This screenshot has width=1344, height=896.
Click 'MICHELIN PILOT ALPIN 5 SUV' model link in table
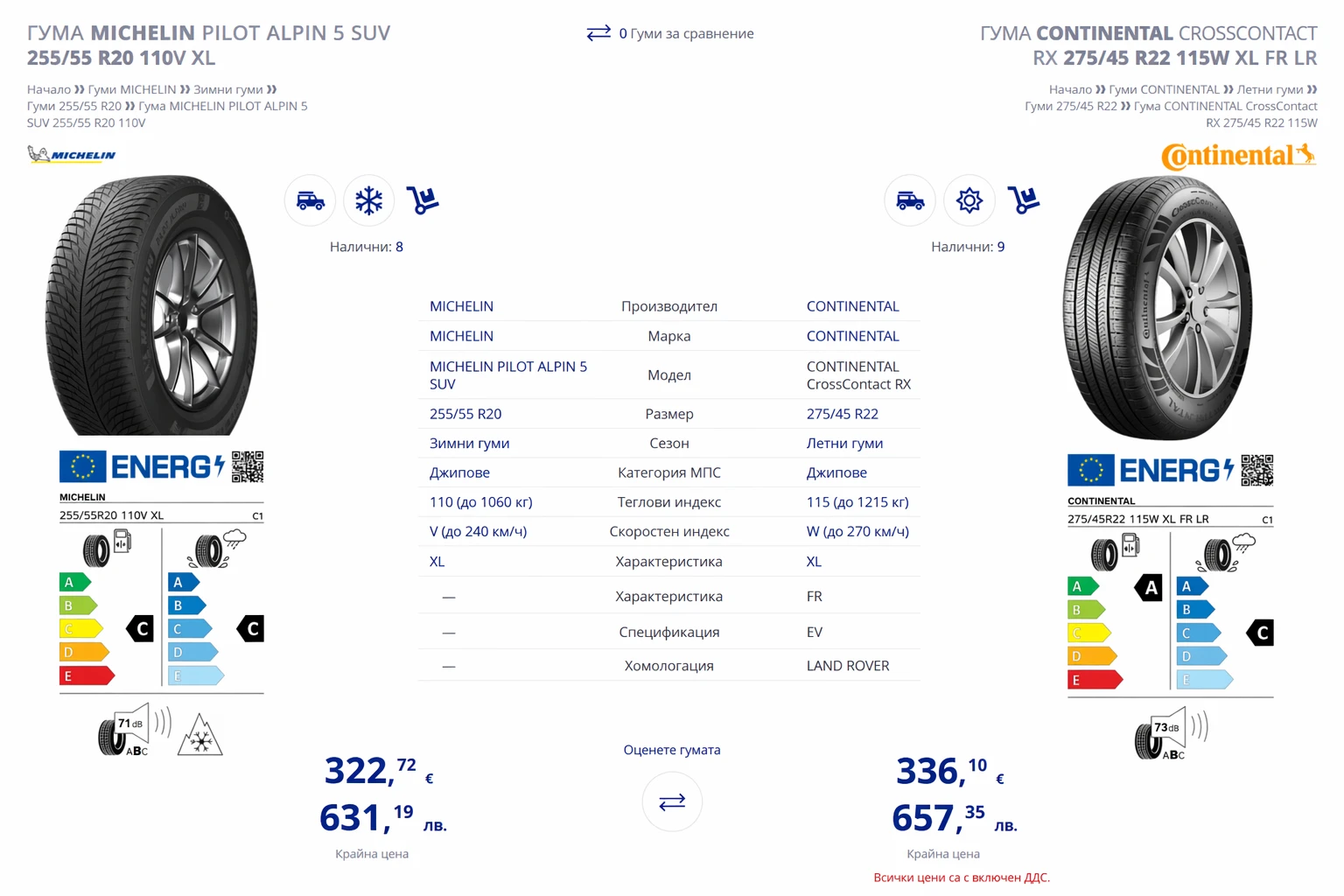click(507, 374)
